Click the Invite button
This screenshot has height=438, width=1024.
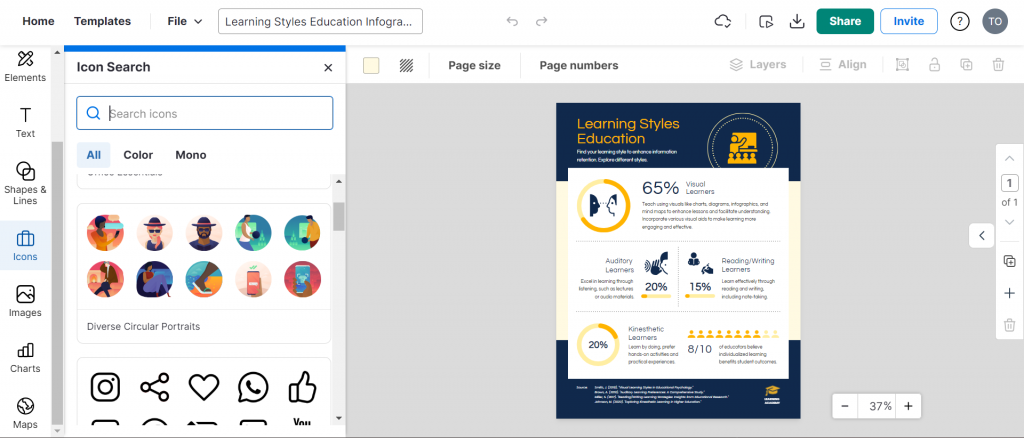[x=908, y=21]
